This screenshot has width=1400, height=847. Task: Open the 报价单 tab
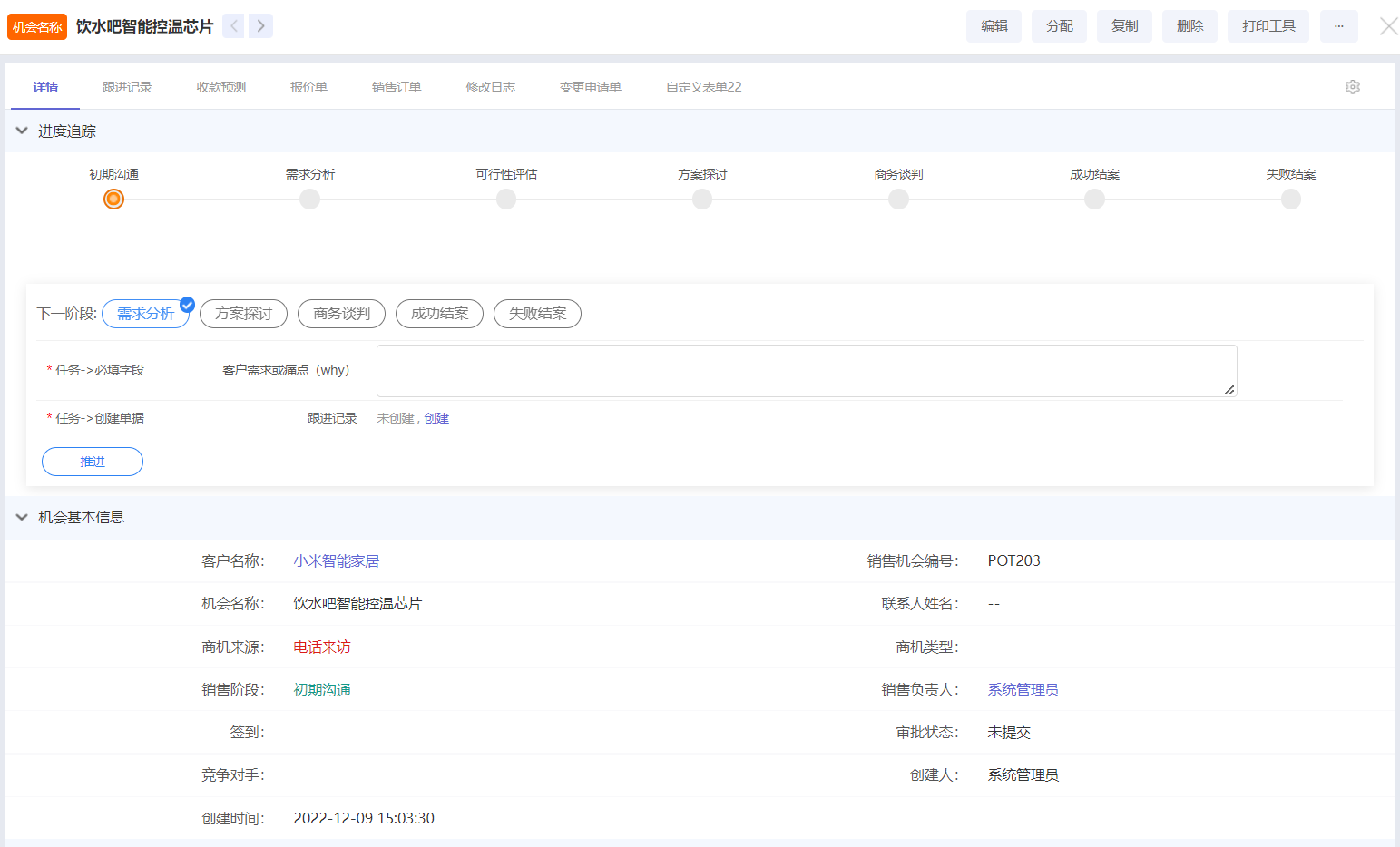(x=308, y=87)
